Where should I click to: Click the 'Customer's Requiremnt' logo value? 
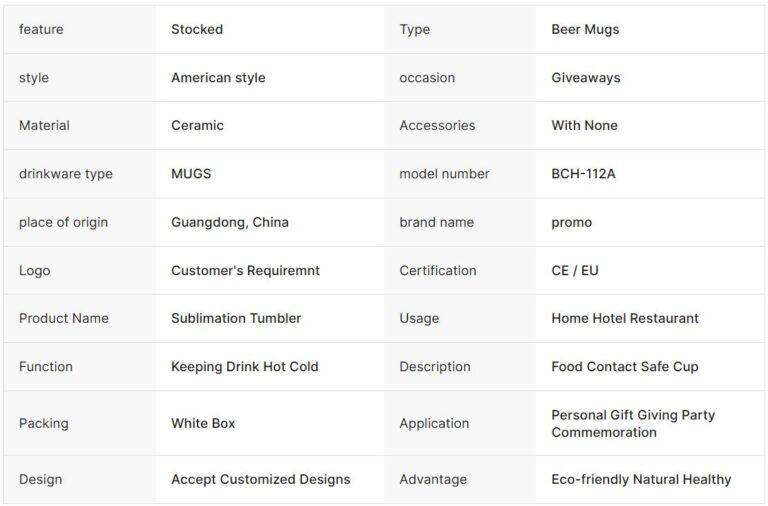coord(245,270)
